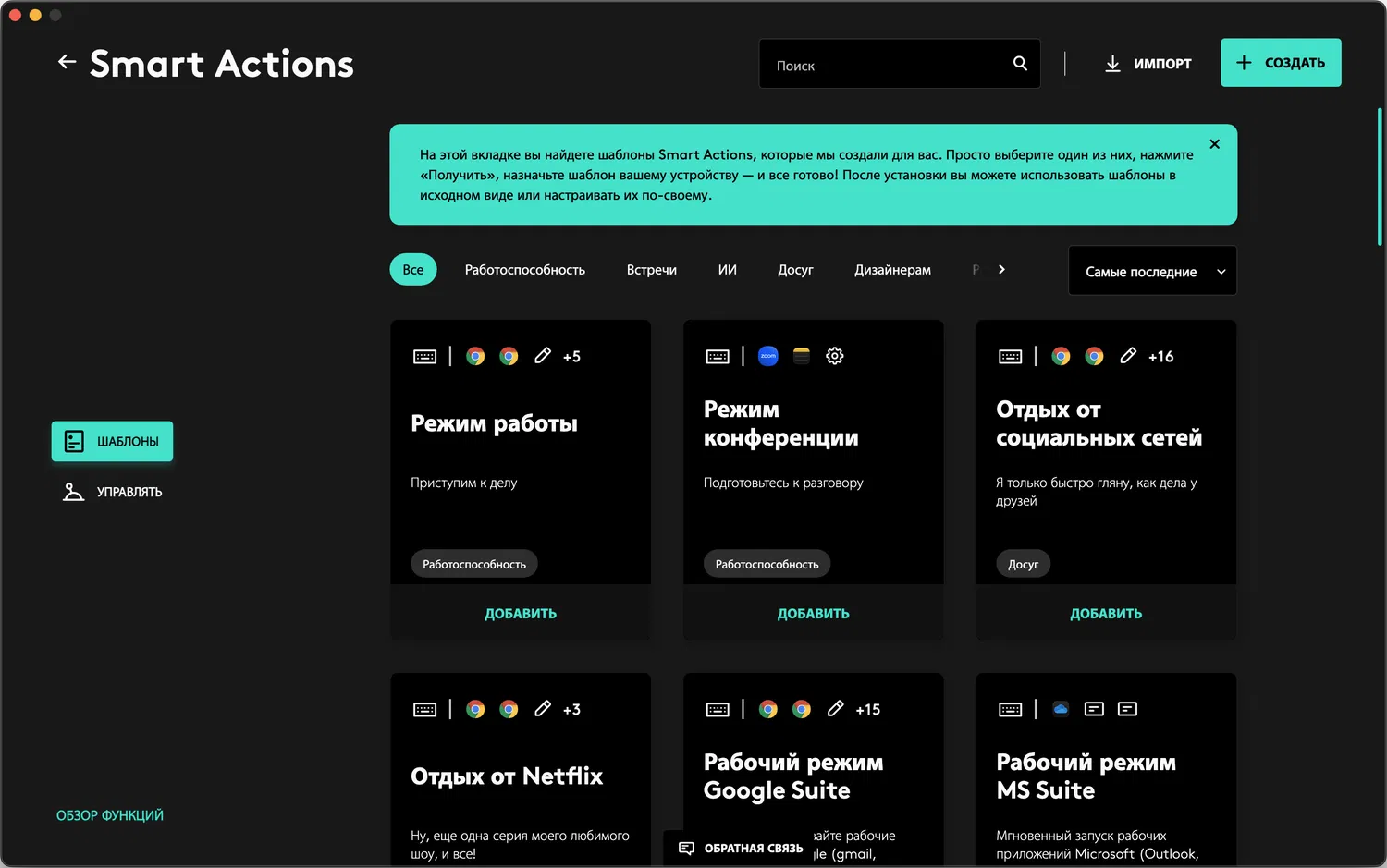Screen dimensions: 1387x868
Task: Click the +5 counter on Режим работы card
Action: [572, 357]
